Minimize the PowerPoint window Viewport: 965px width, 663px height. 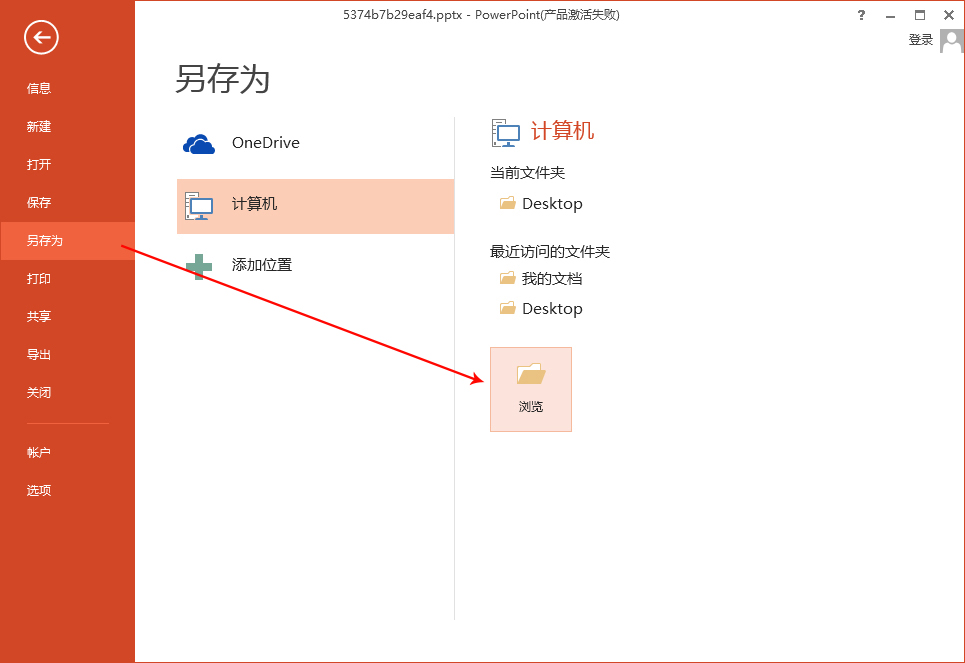[x=890, y=15]
